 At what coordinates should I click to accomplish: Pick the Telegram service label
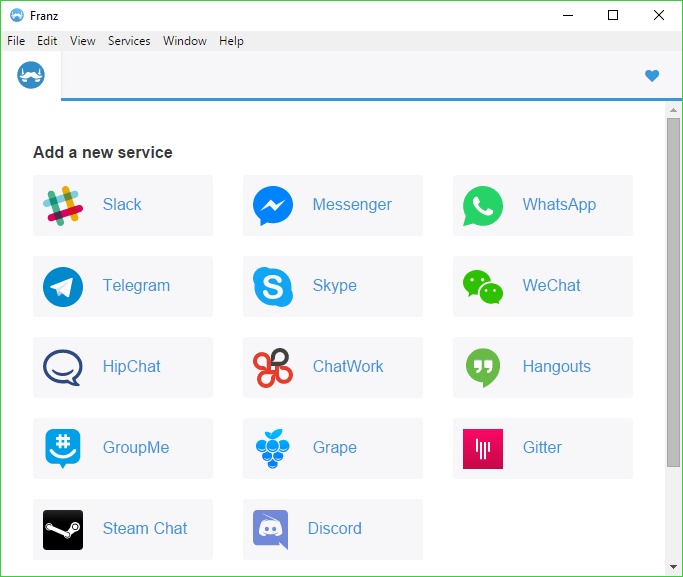coord(136,285)
